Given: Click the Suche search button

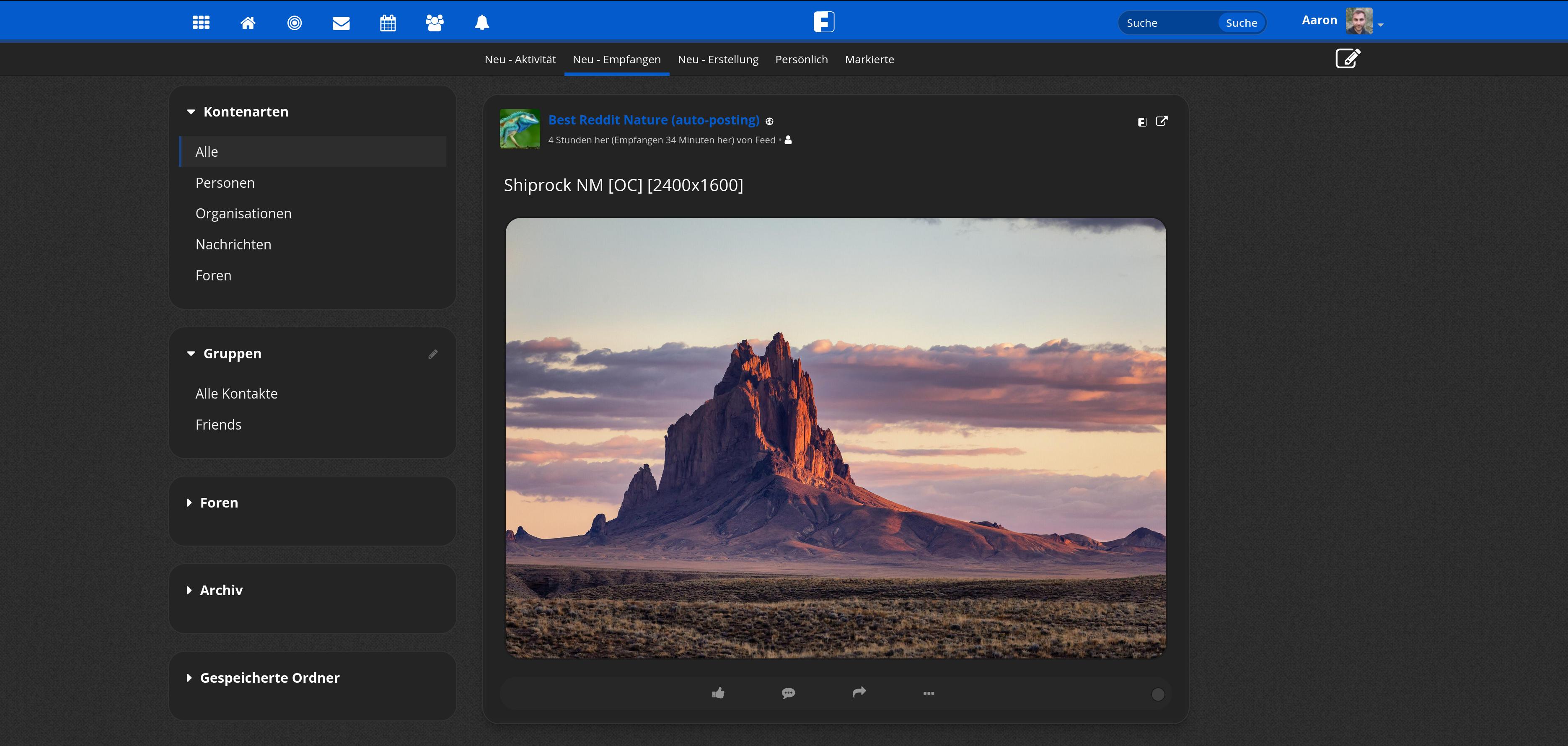Looking at the screenshot, I should pyautogui.click(x=1241, y=23).
